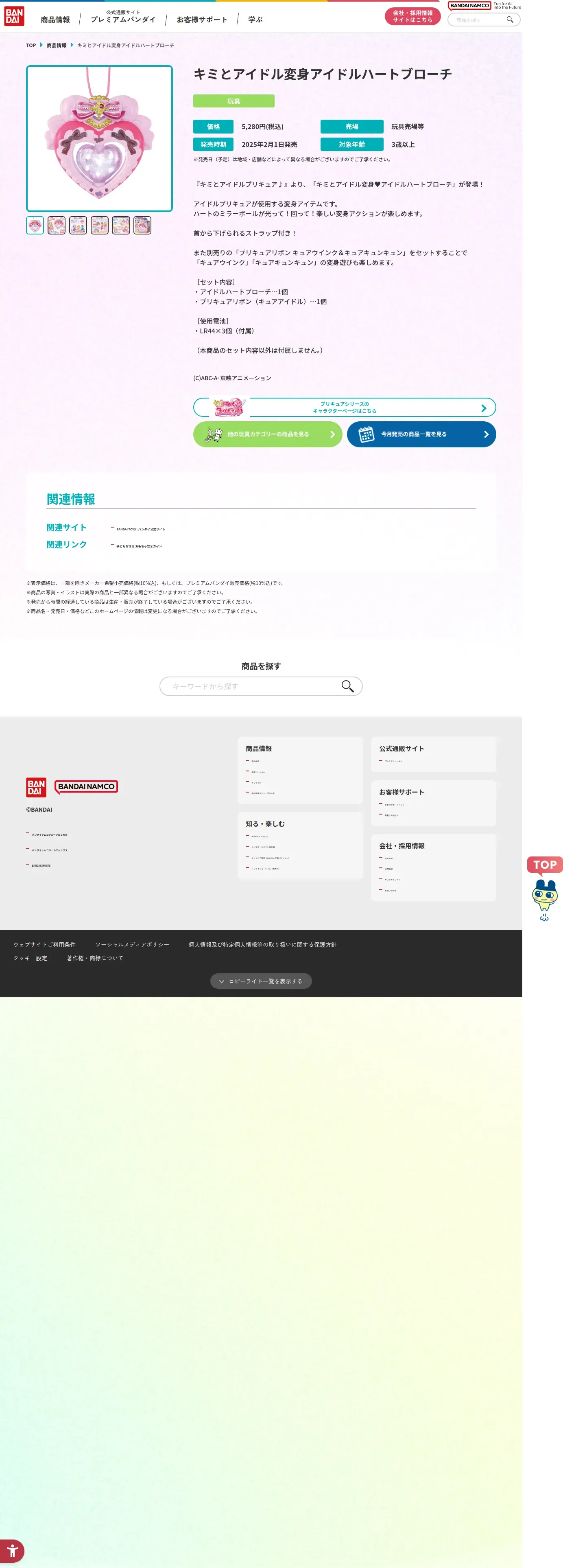Select the first product thumbnail
The width and height of the screenshot is (563, 1568).
coord(35,225)
